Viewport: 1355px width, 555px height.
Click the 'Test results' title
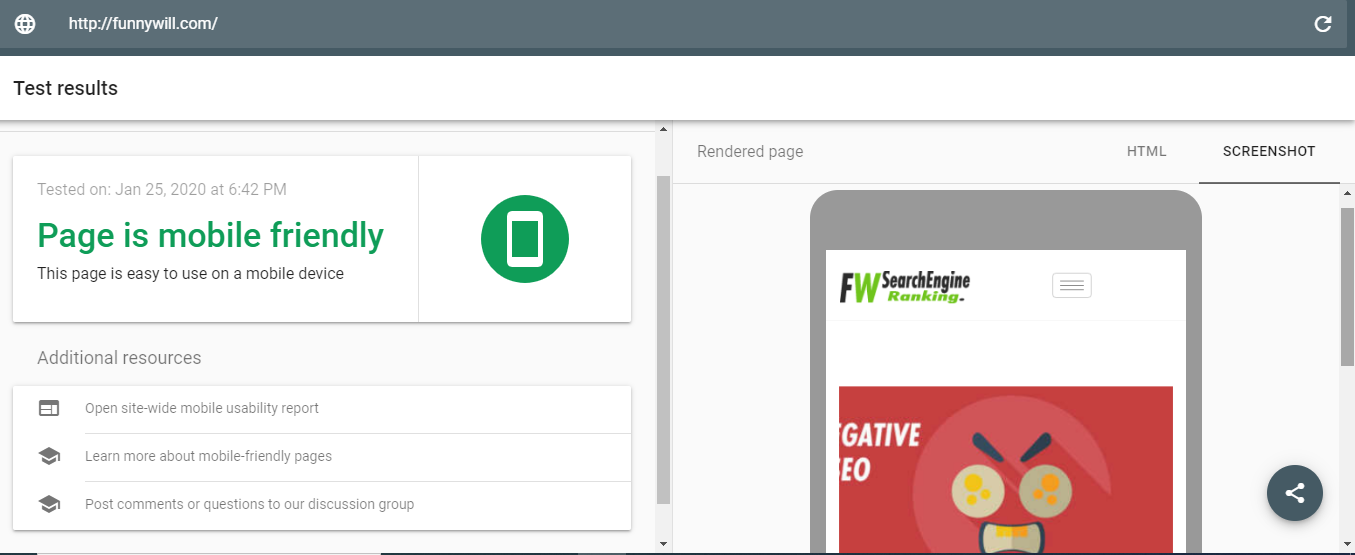click(x=66, y=88)
